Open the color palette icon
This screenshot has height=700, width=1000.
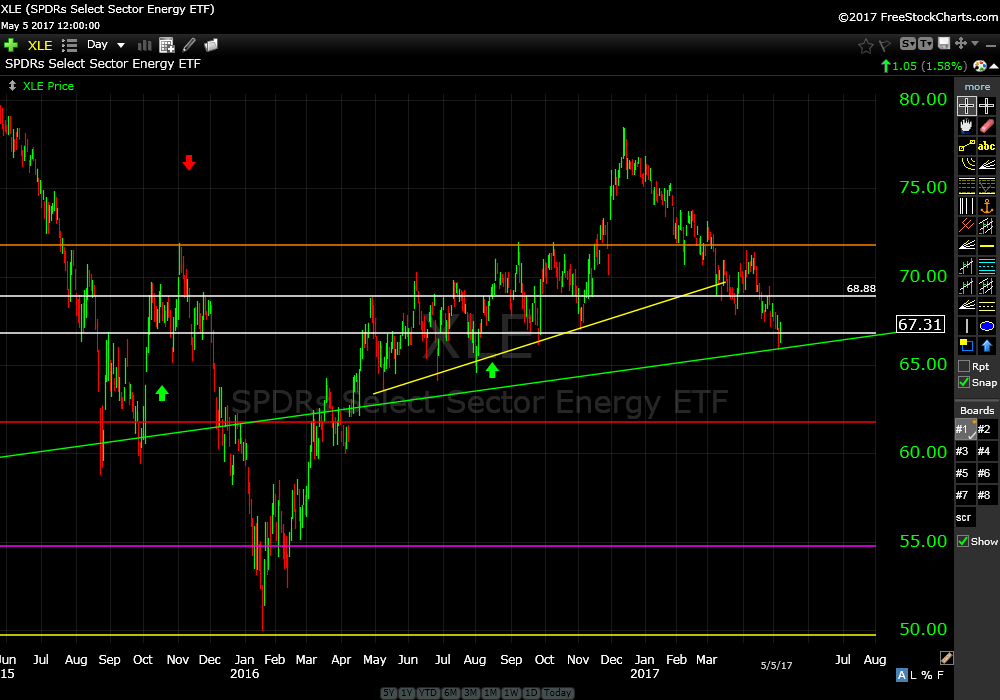[x=978, y=66]
